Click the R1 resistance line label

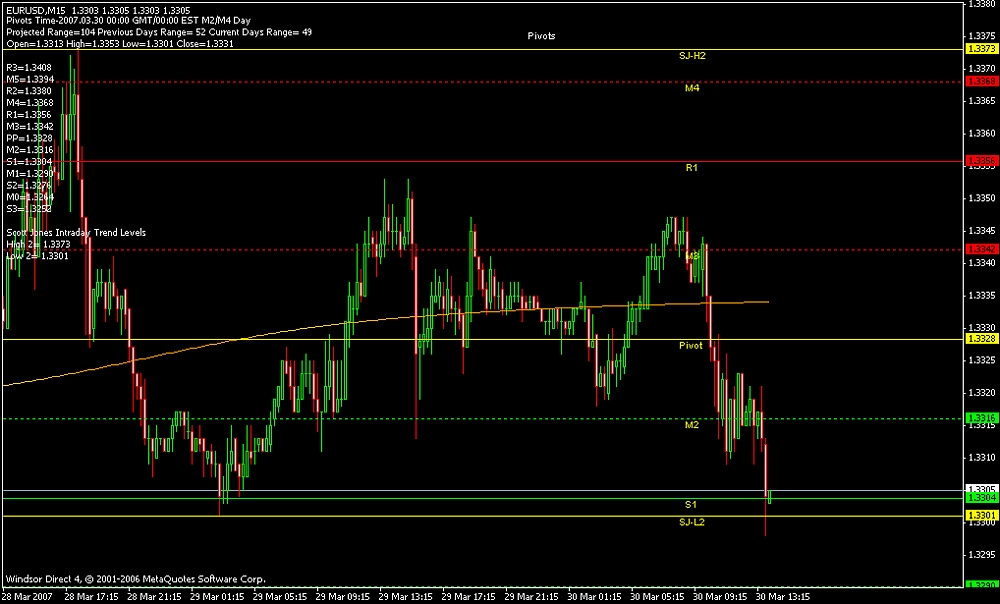pos(692,168)
